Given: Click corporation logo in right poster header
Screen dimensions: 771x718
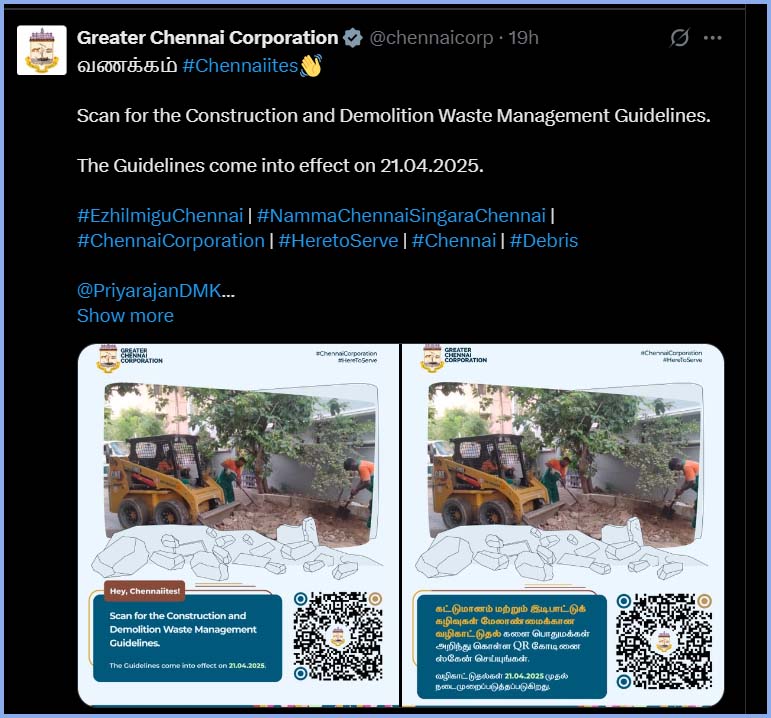Looking at the screenshot, I should pyautogui.click(x=432, y=358).
